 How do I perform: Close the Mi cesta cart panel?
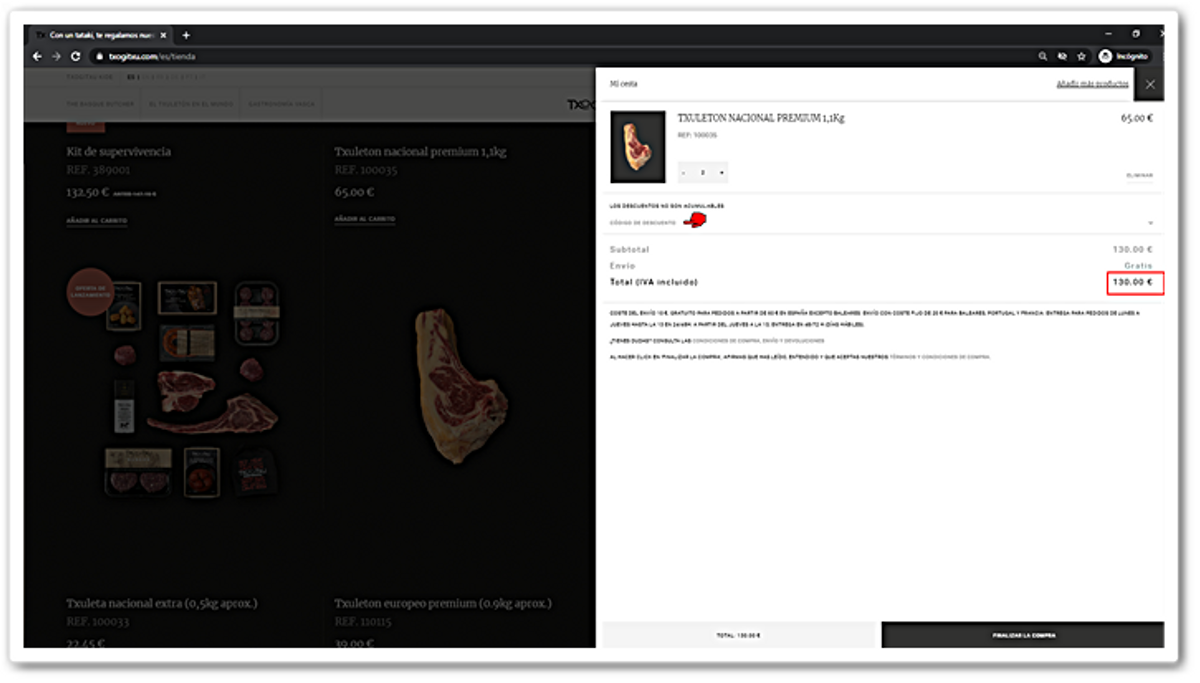[x=1149, y=85]
